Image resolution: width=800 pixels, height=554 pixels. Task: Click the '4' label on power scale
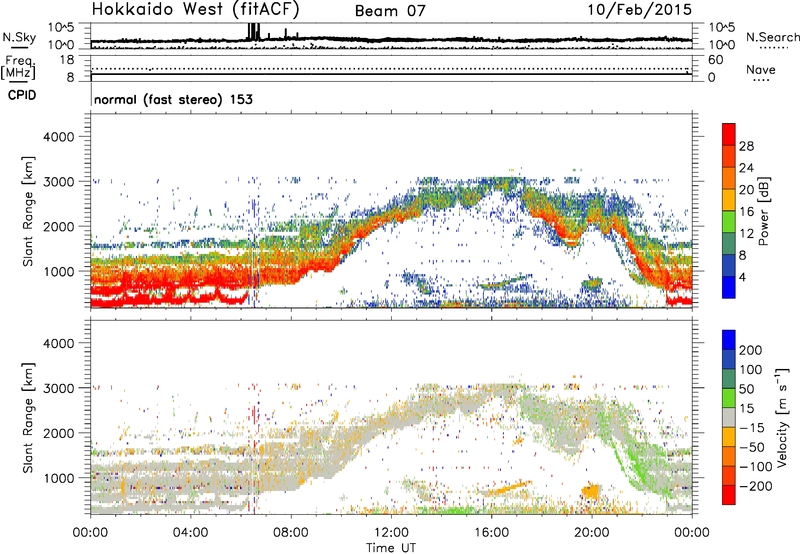(x=742, y=277)
